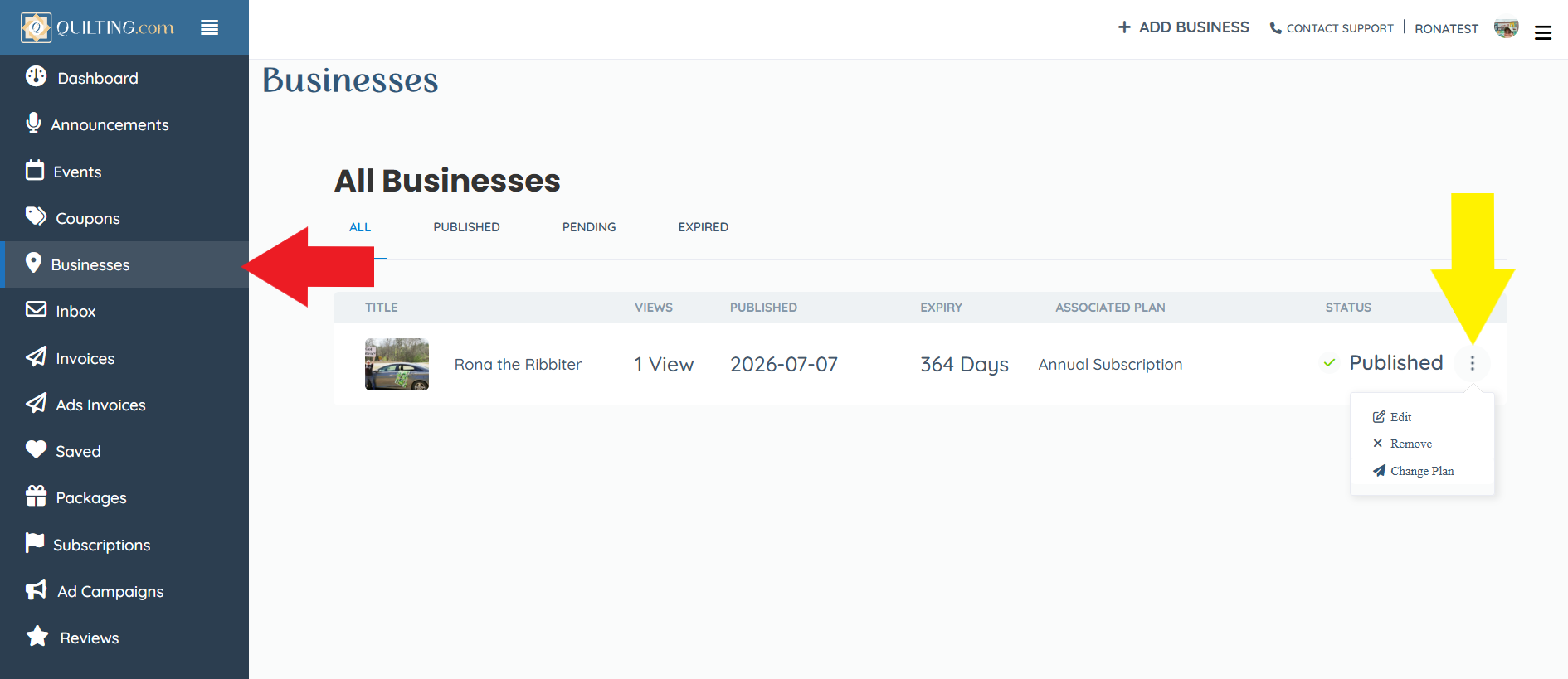Click the Add Business button

[x=1183, y=27]
